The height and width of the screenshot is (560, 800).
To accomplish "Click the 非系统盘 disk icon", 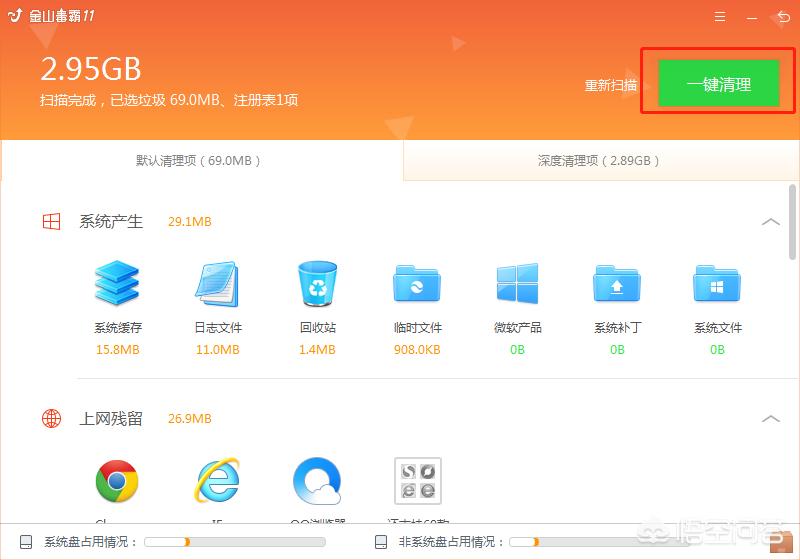I will pyautogui.click(x=381, y=542).
